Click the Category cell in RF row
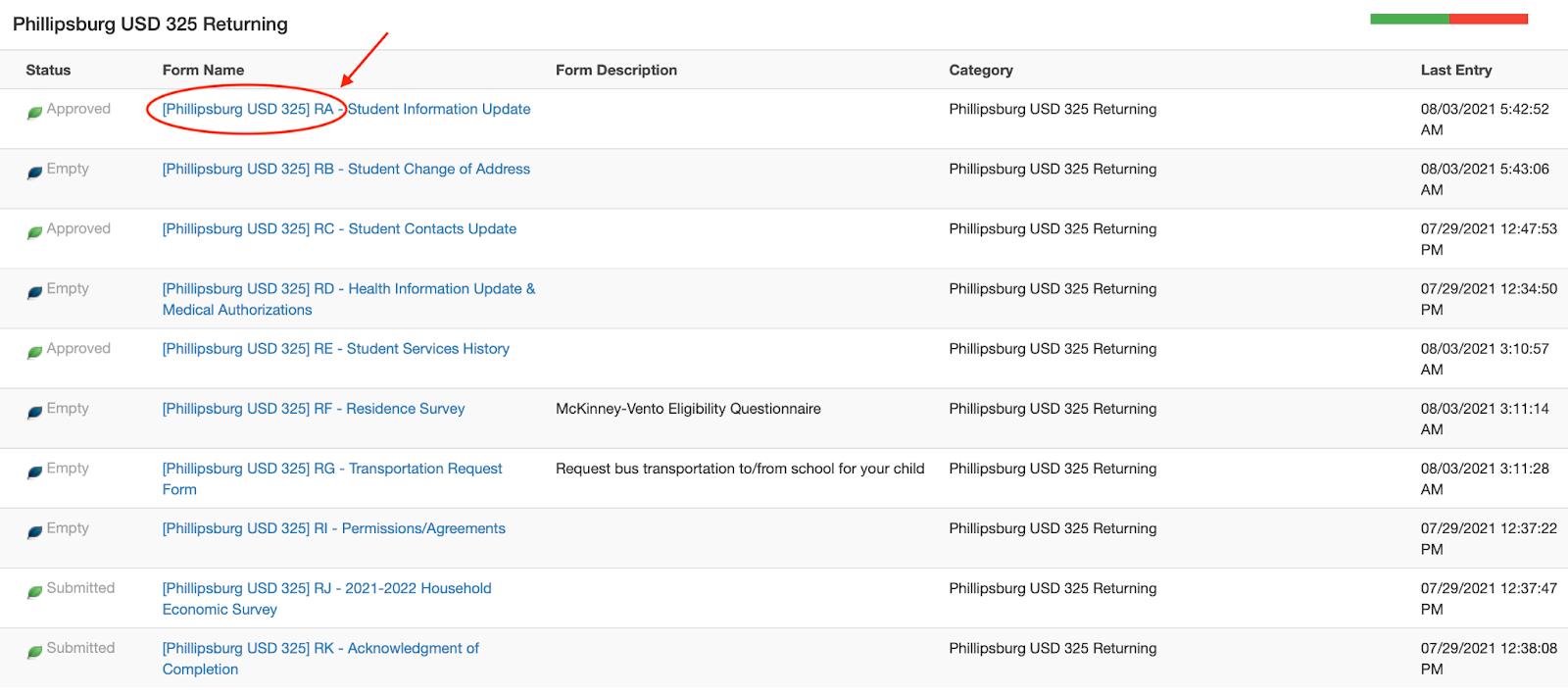The width and height of the screenshot is (1568, 695). pos(1053,408)
